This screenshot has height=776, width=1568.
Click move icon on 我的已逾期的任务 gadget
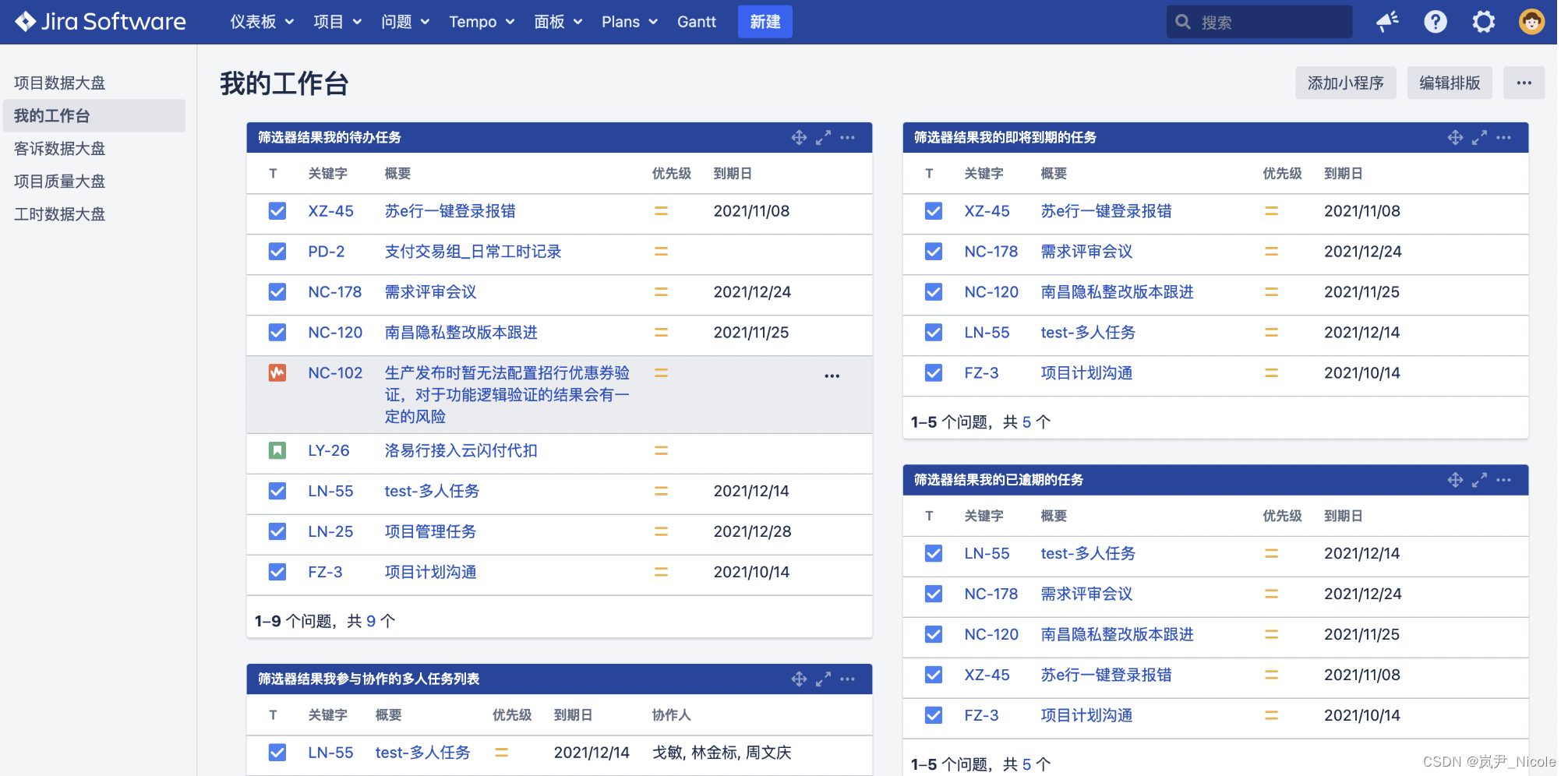pyautogui.click(x=1456, y=480)
